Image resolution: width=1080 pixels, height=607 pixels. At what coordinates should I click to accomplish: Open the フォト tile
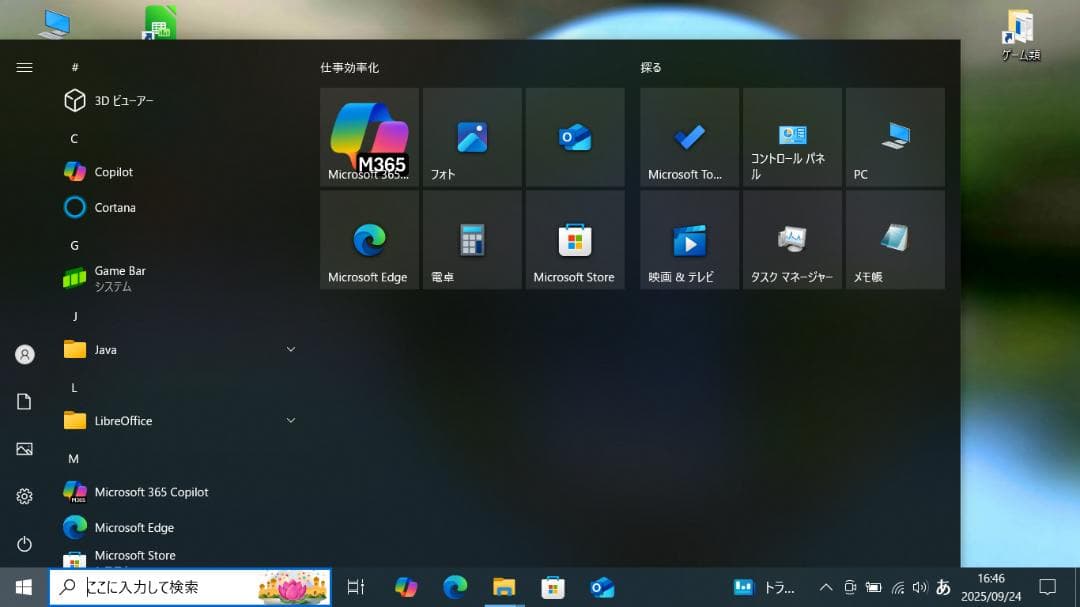point(472,137)
